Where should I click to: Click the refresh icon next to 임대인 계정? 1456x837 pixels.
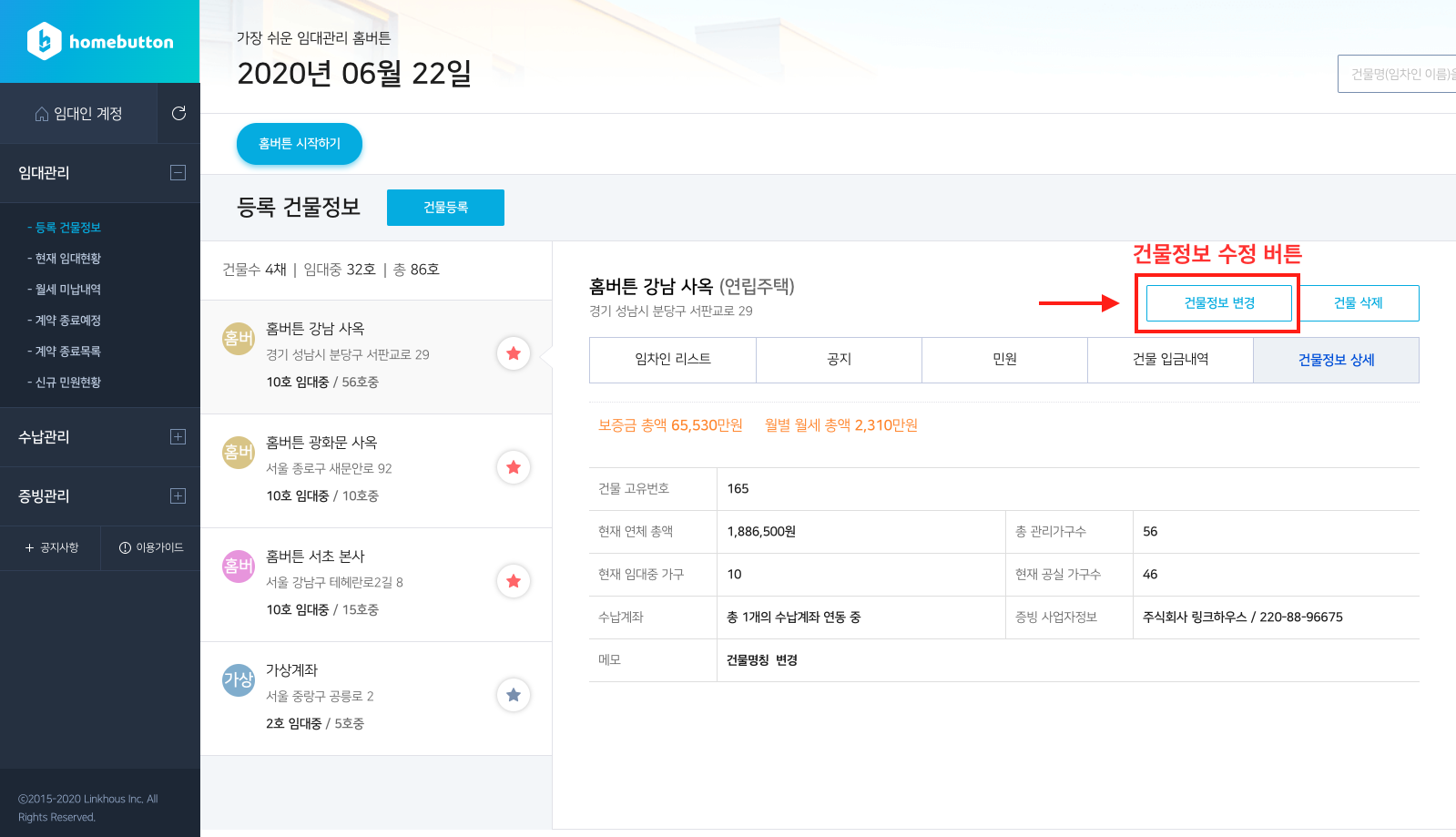click(178, 113)
